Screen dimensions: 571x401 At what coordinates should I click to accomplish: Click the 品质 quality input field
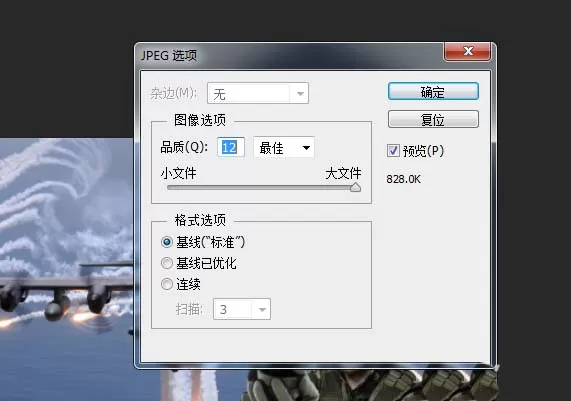point(231,148)
